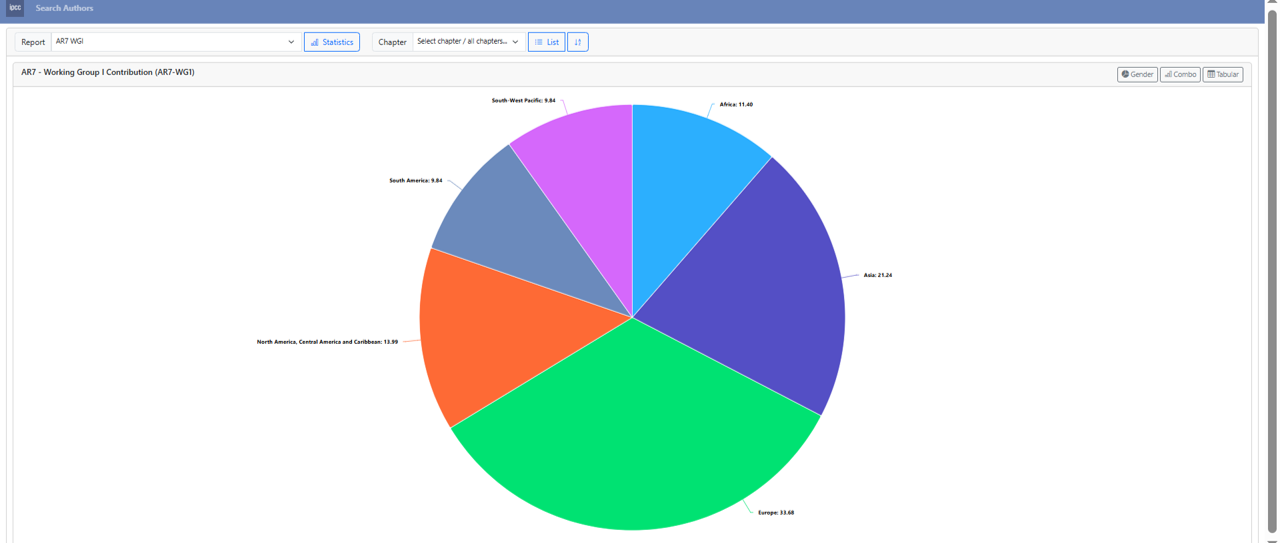Click the Europe: 33.68 label
This screenshot has height=543, width=1280.
776,512
